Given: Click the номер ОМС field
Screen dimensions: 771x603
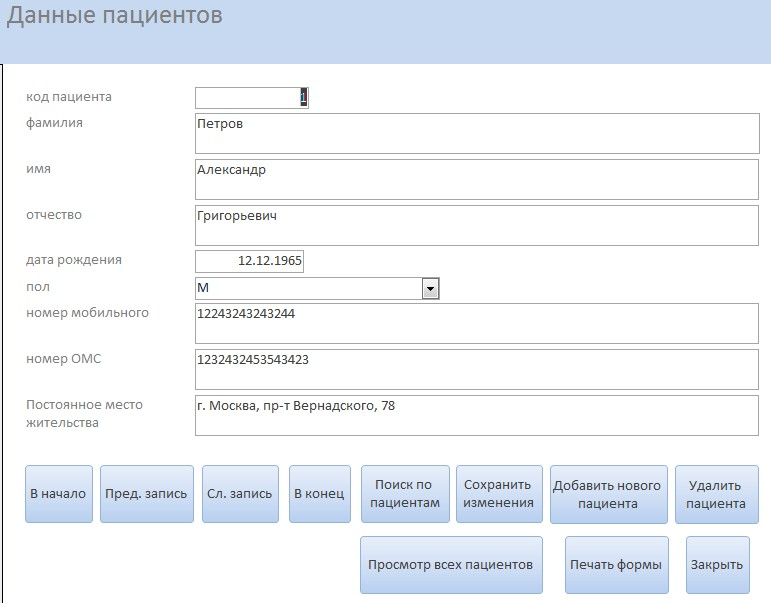Looking at the screenshot, I should point(477,369).
